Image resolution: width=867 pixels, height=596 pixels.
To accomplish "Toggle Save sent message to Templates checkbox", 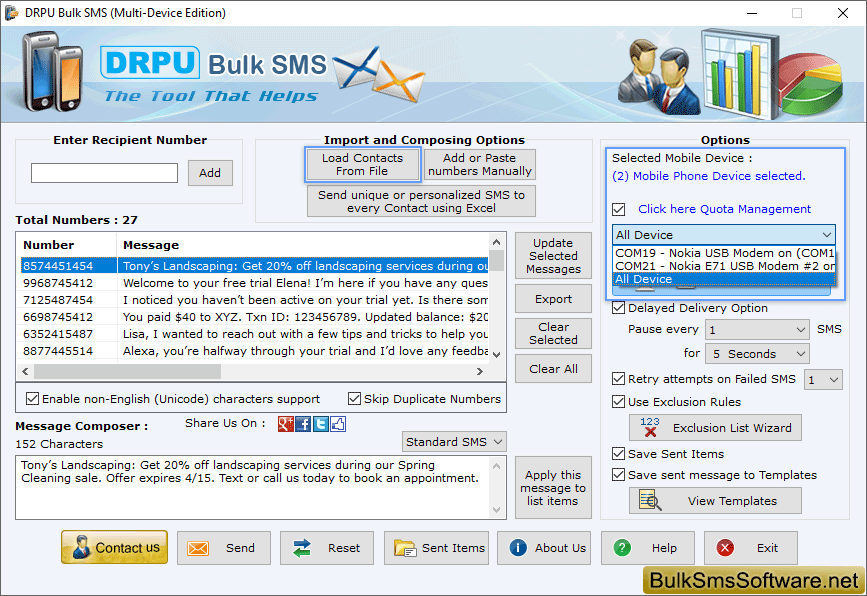I will click(619, 475).
